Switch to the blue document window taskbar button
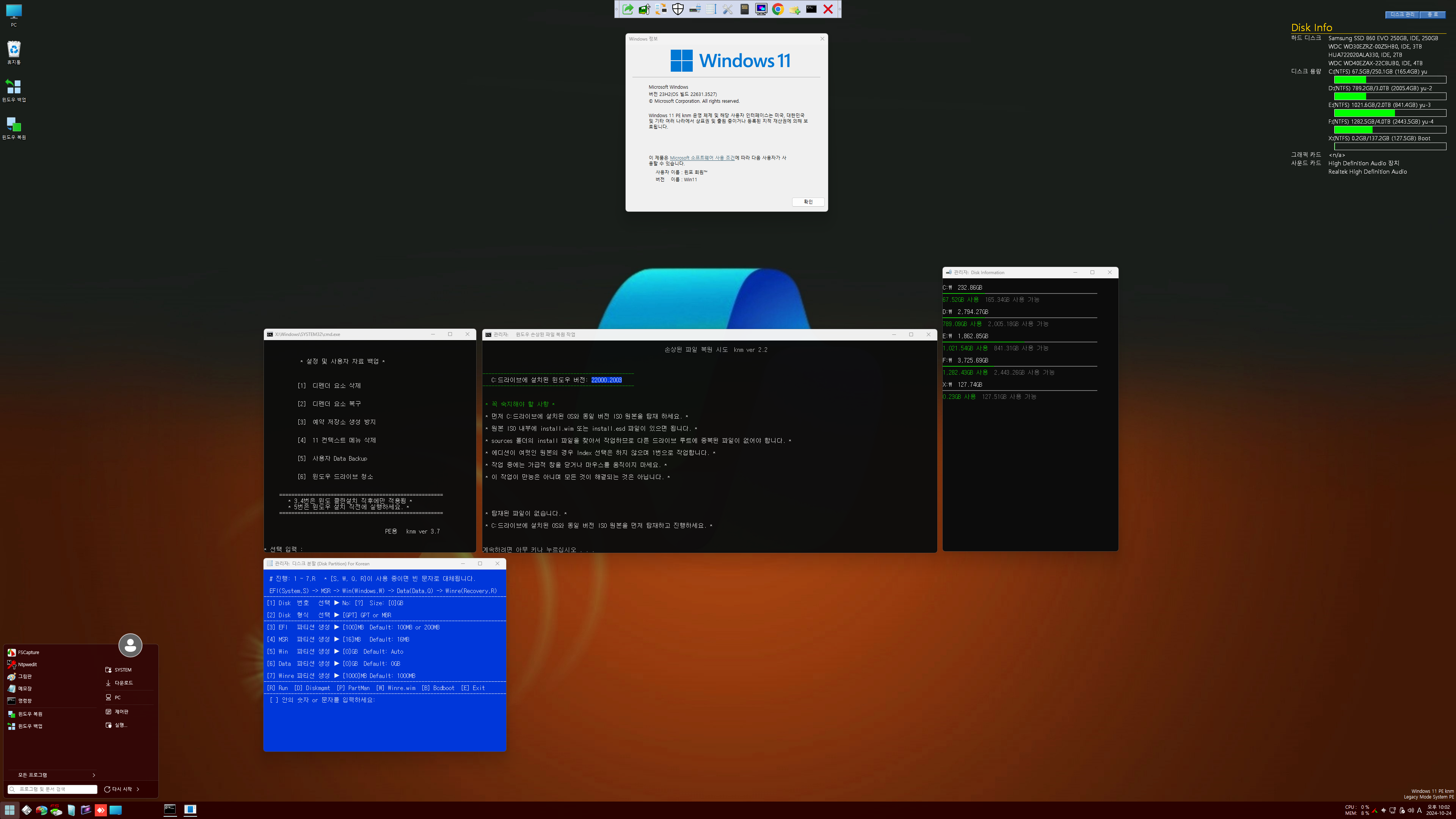The height and width of the screenshot is (819, 1456). pos(190,810)
